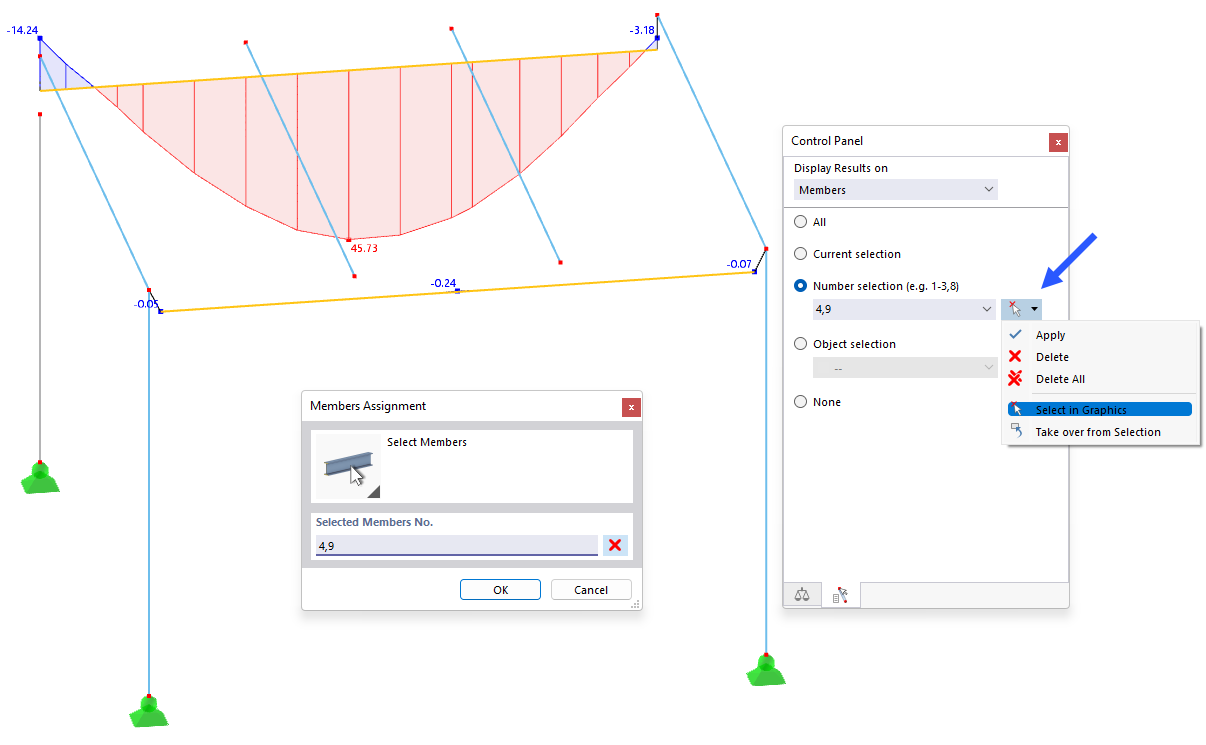Click the Delete All double-X icon

point(1016,378)
